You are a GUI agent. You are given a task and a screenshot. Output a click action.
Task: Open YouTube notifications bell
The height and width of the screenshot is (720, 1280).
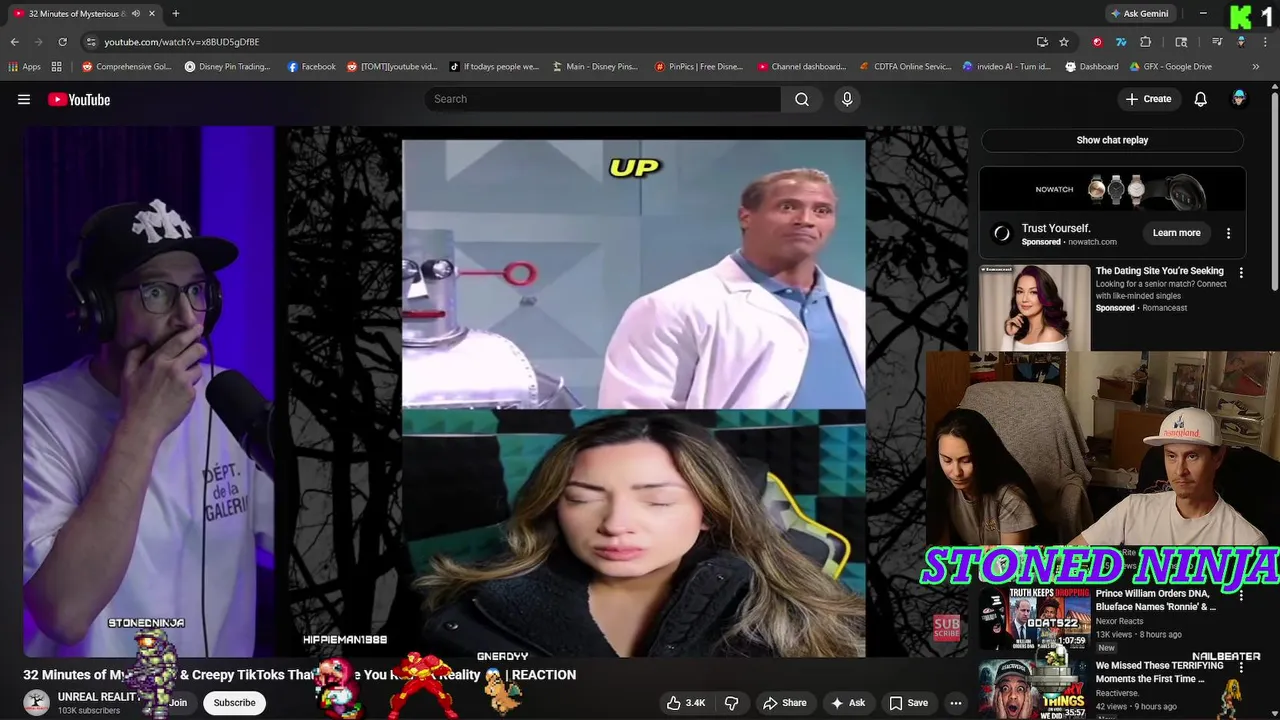1200,99
